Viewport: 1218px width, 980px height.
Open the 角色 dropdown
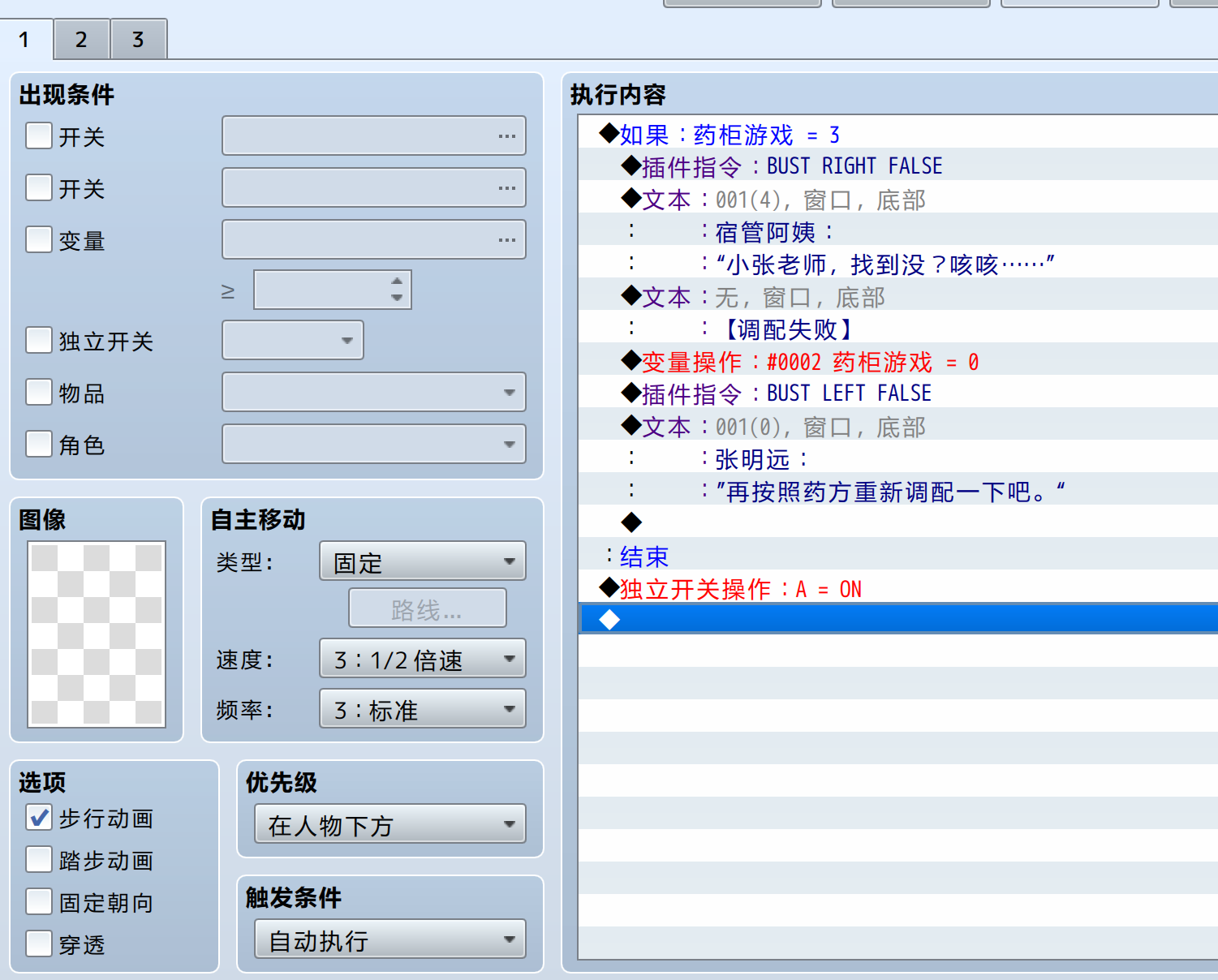[x=374, y=444]
